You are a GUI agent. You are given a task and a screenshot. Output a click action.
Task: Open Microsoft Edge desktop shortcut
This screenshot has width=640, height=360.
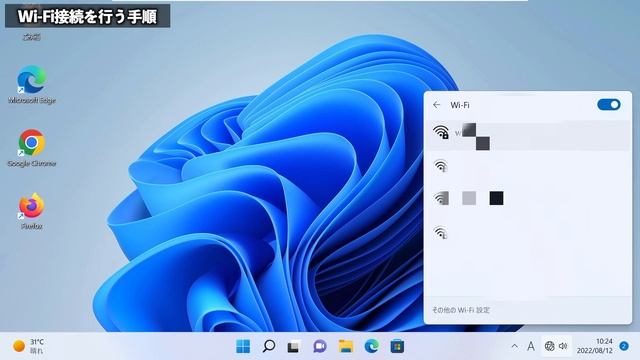click(32, 84)
